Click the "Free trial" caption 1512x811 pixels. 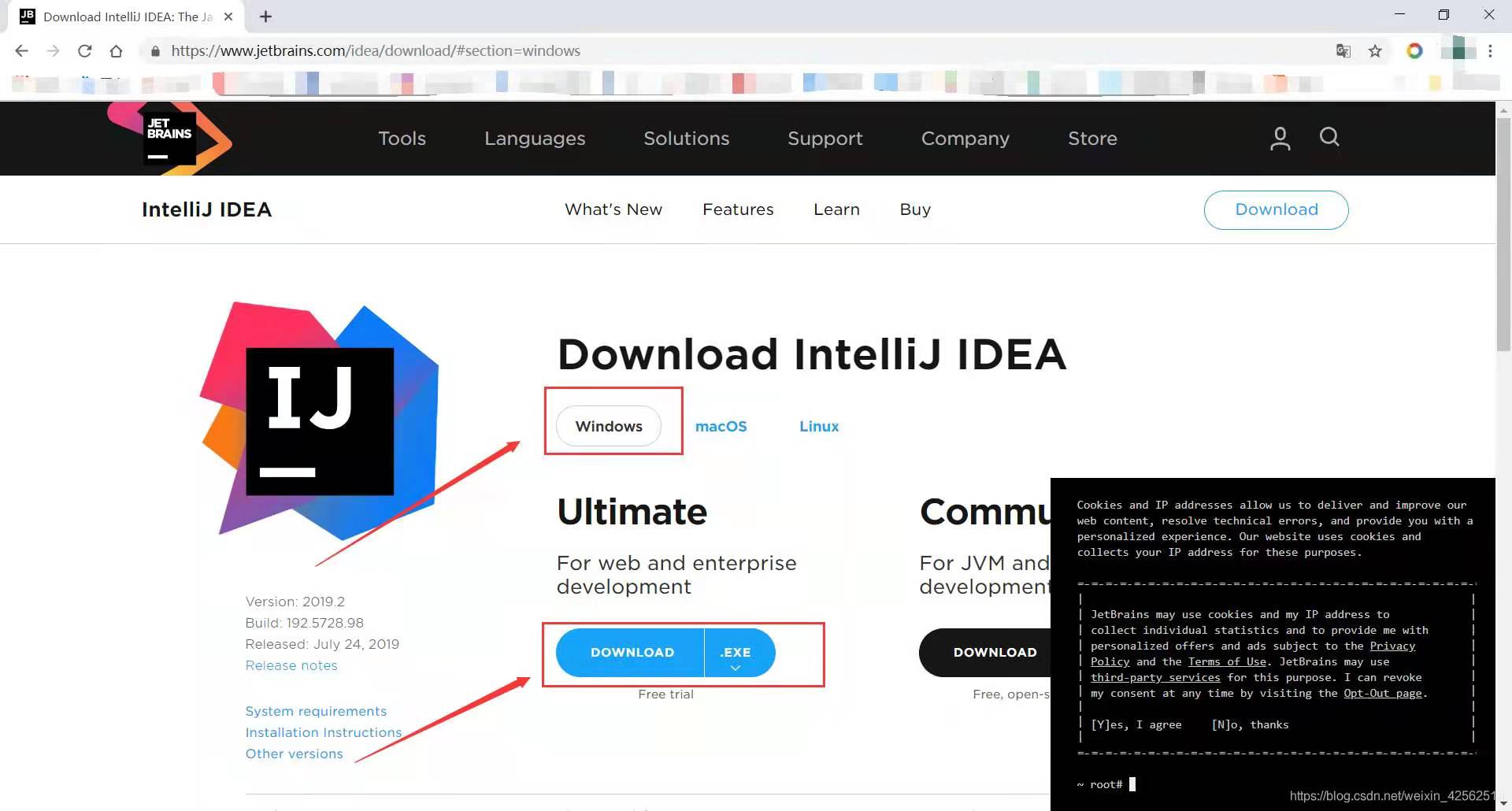pyautogui.click(x=665, y=694)
